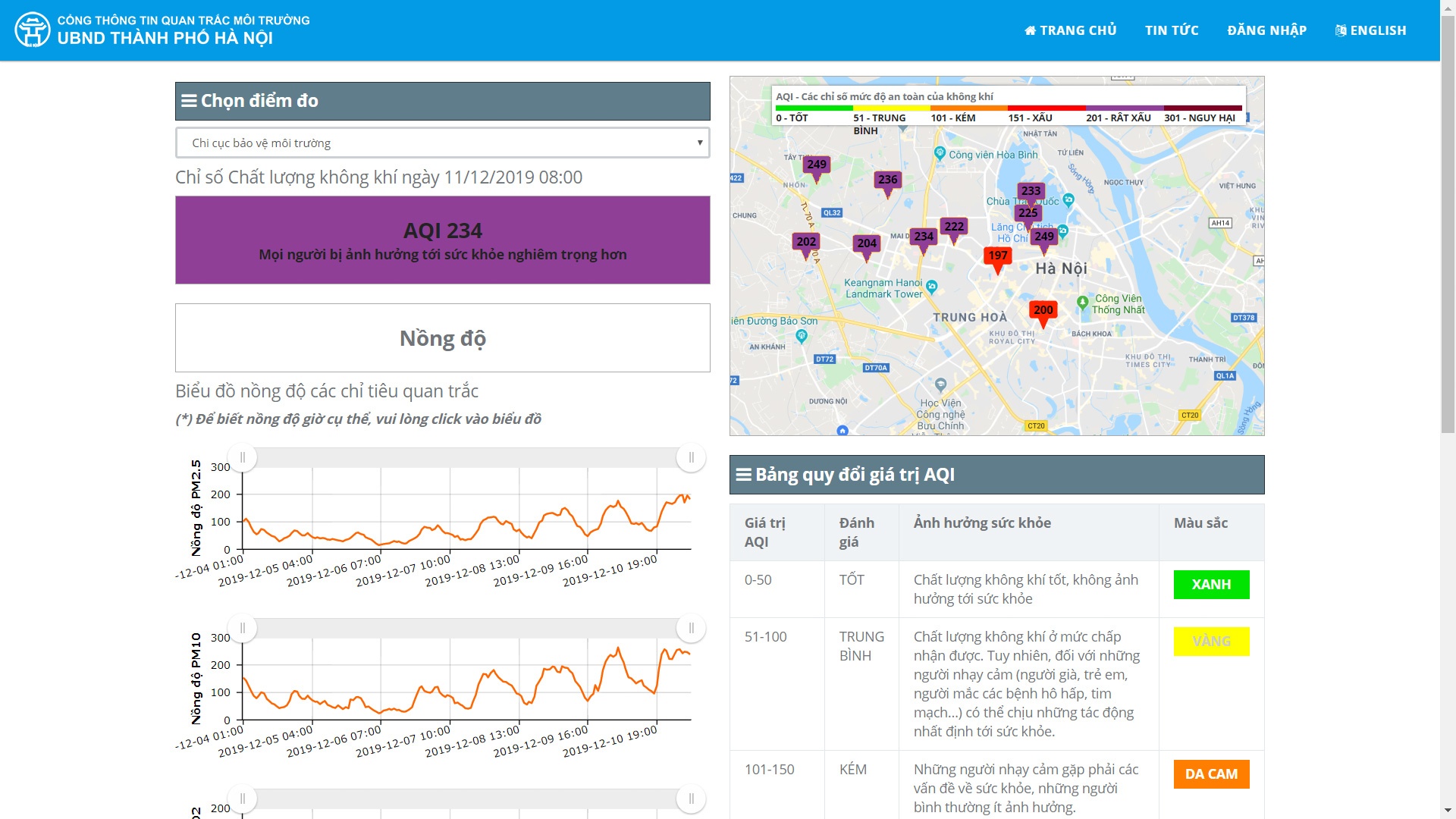
Task: Select the red AQI 197 map marker
Action: pos(998,256)
